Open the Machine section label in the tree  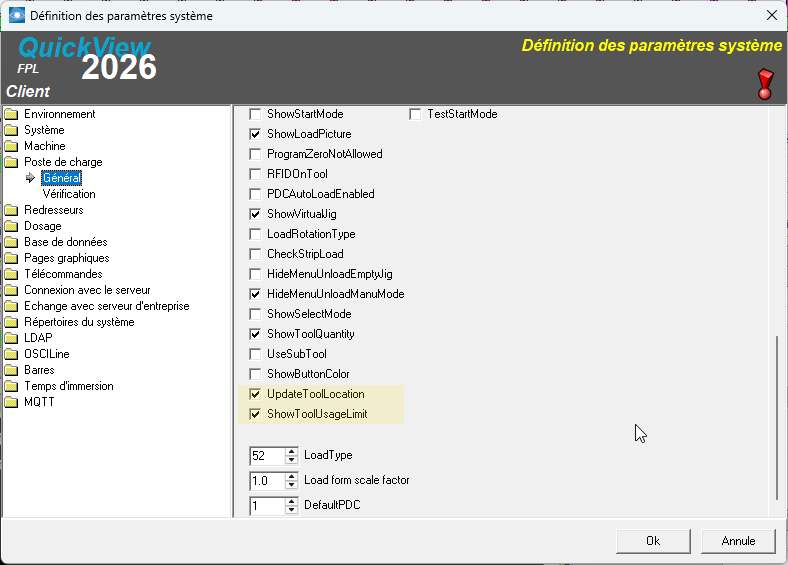click(x=45, y=146)
